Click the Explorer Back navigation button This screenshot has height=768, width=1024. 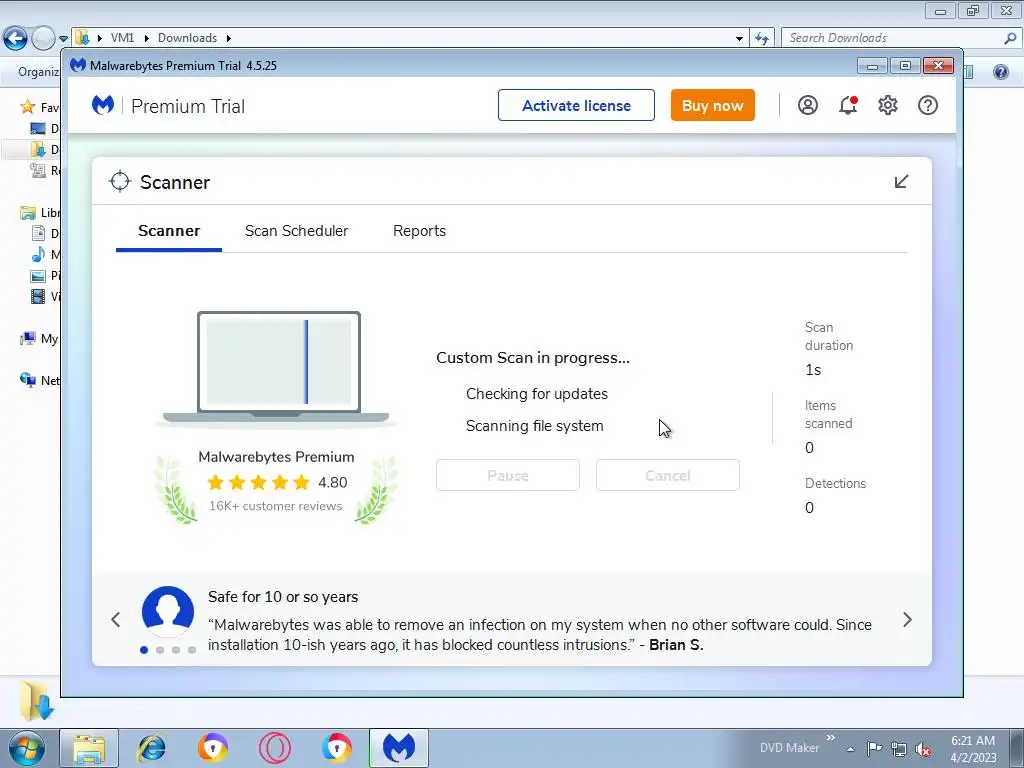pyautogui.click(x=15, y=38)
